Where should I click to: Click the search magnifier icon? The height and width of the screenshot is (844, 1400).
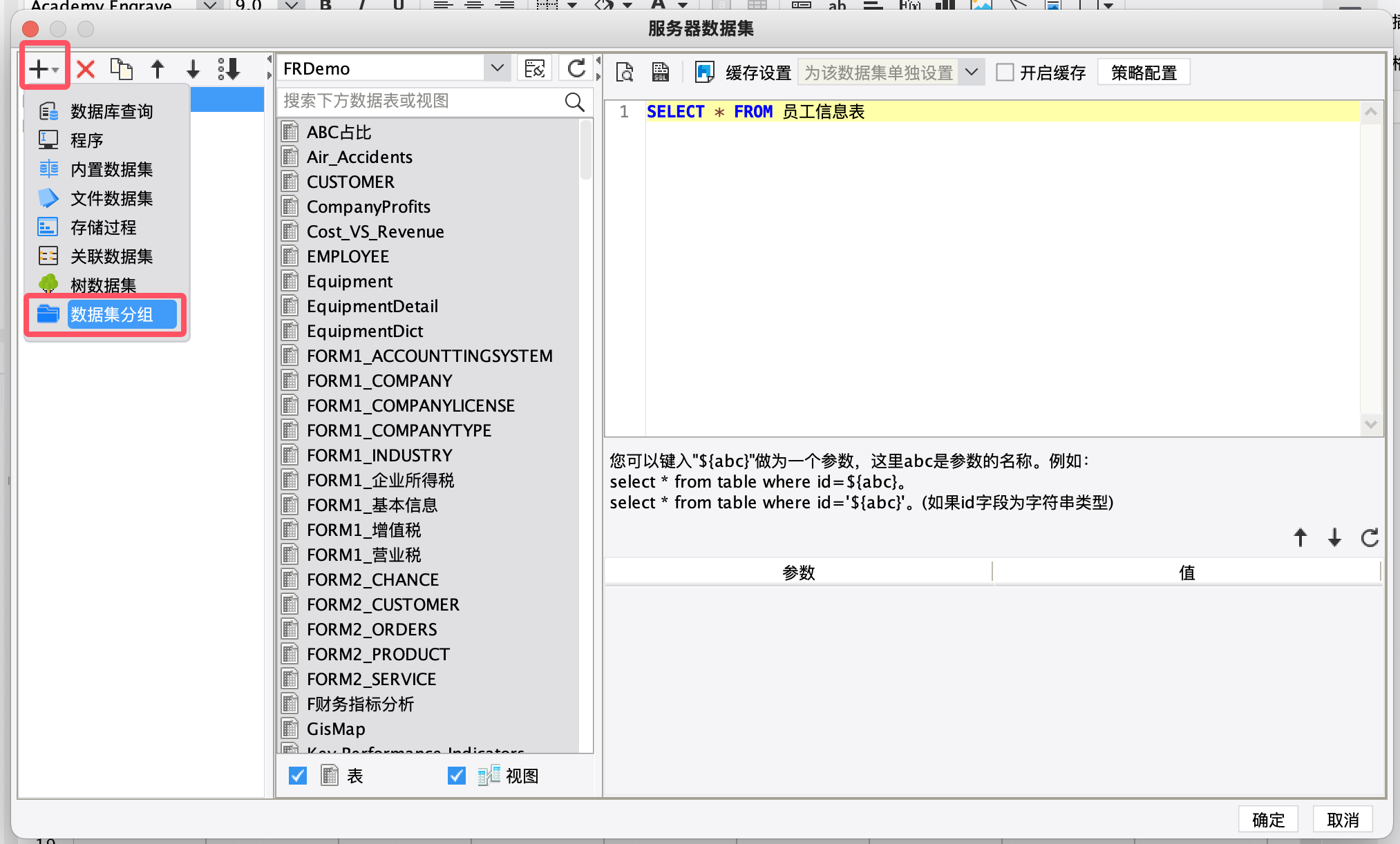pyautogui.click(x=574, y=102)
